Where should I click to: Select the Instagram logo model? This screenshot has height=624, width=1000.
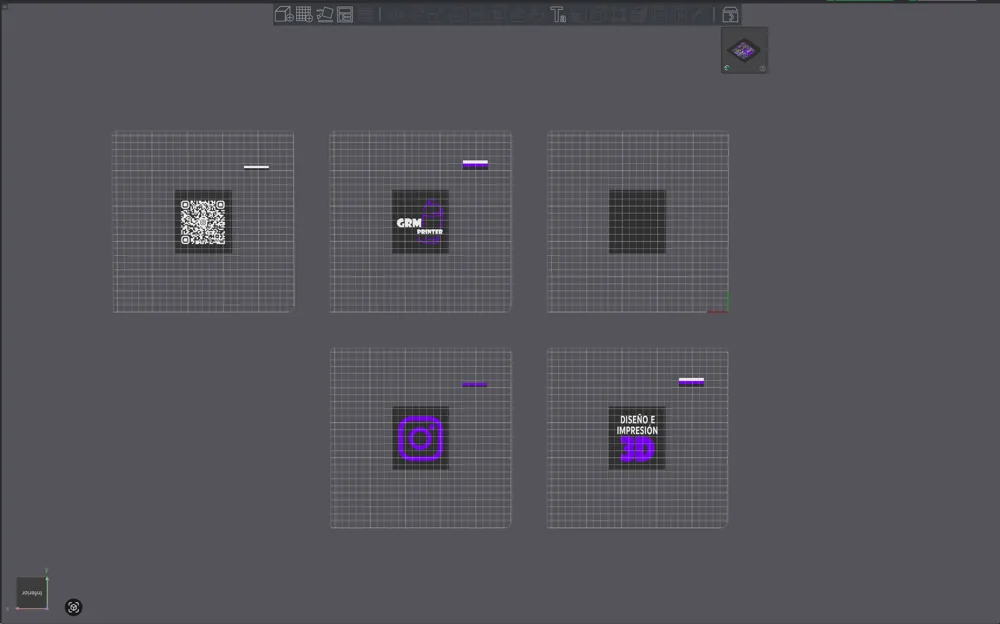coord(420,438)
